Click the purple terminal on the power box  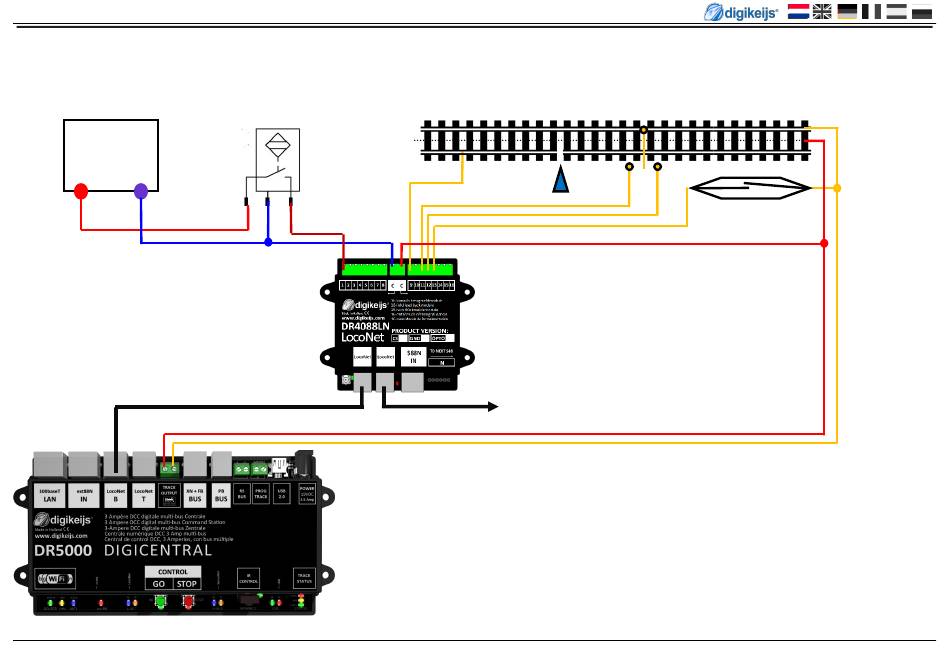tap(141, 190)
